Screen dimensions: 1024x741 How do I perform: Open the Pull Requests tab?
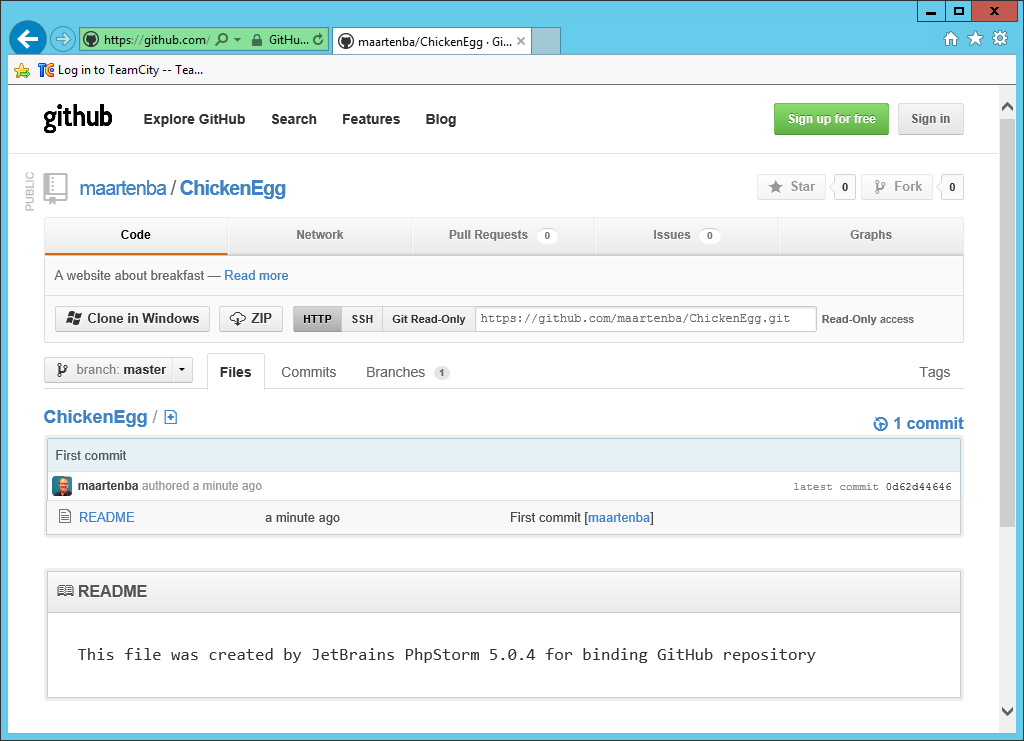pos(503,235)
